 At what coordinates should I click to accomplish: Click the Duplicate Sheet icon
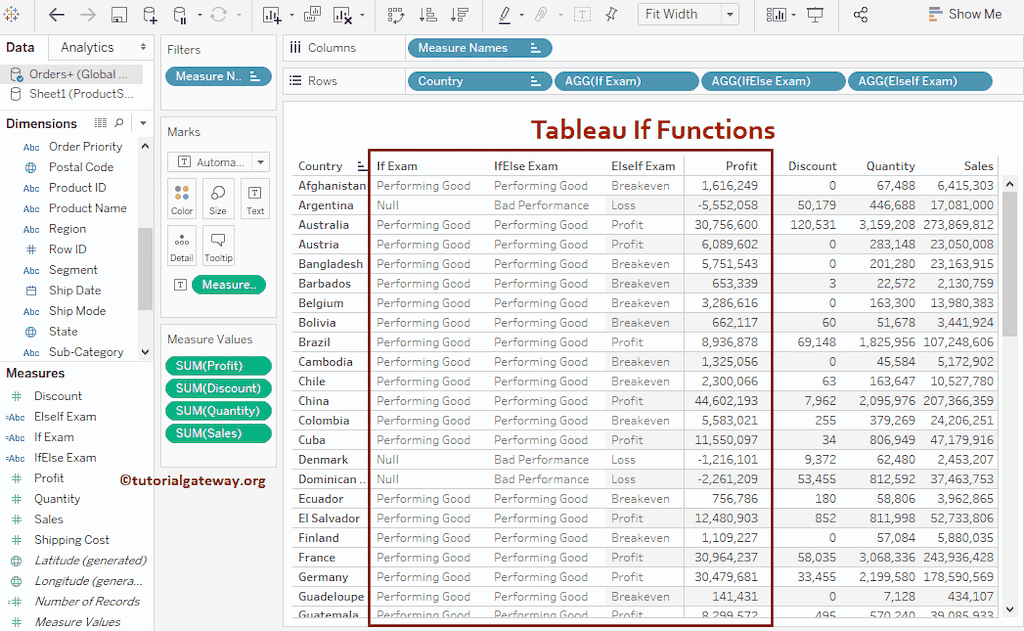click(x=310, y=15)
